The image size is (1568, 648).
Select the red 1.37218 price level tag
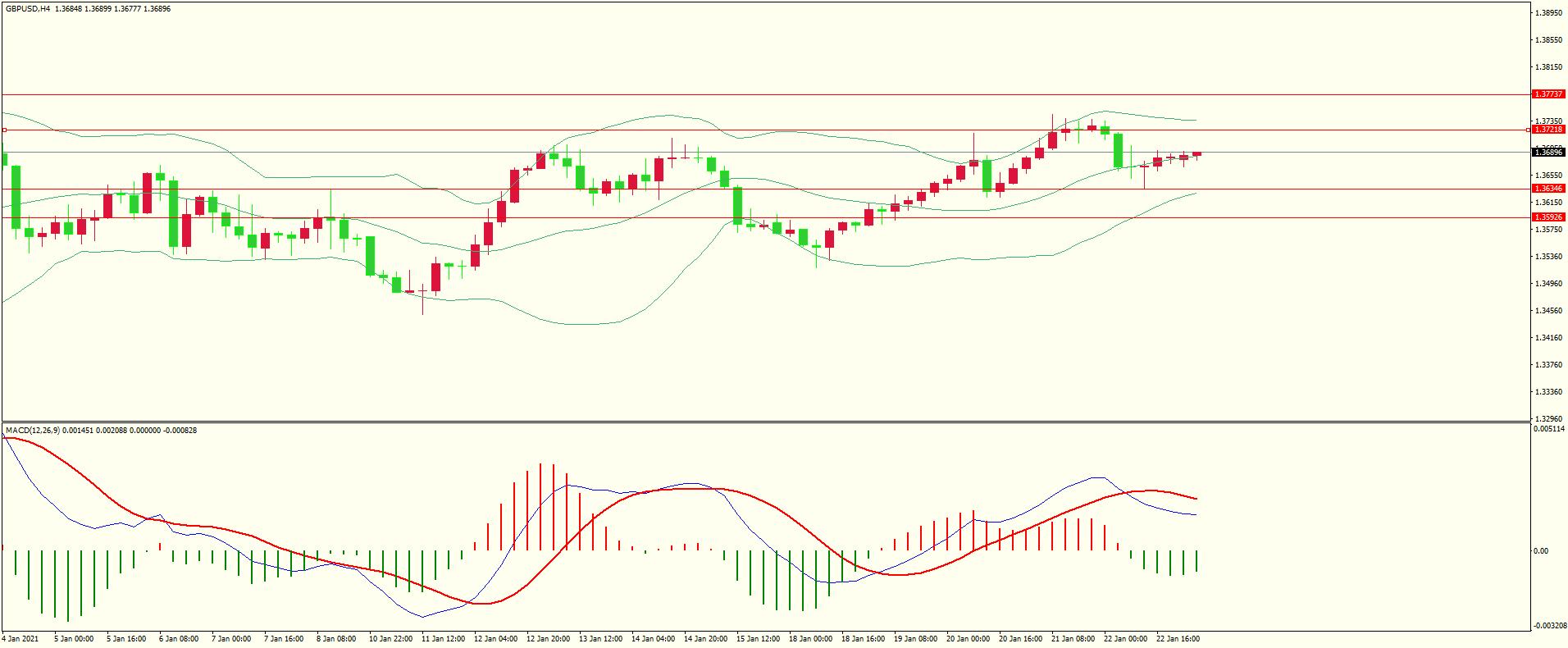pos(1548,130)
